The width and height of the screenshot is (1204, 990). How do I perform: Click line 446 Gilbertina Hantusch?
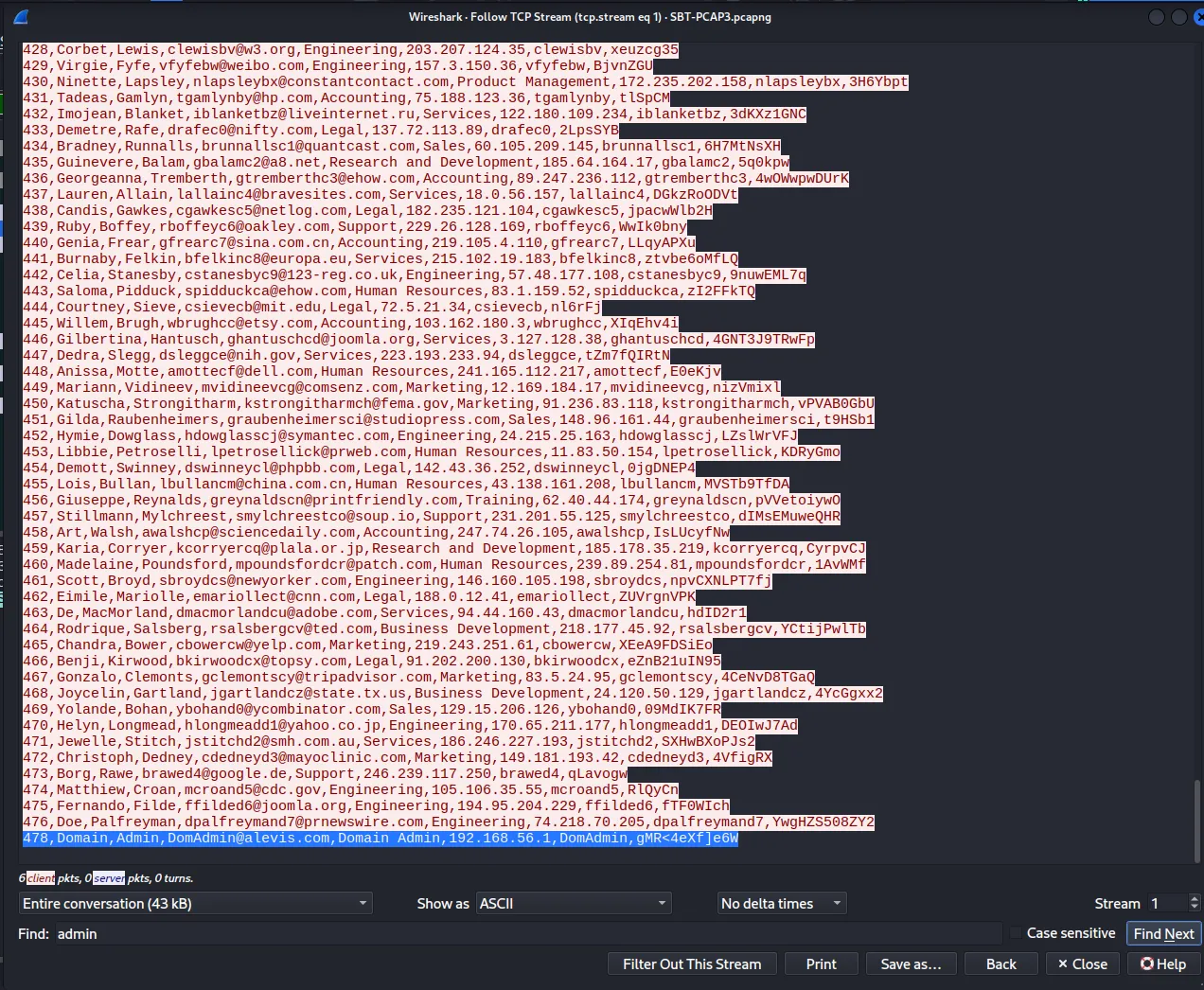tap(418, 339)
